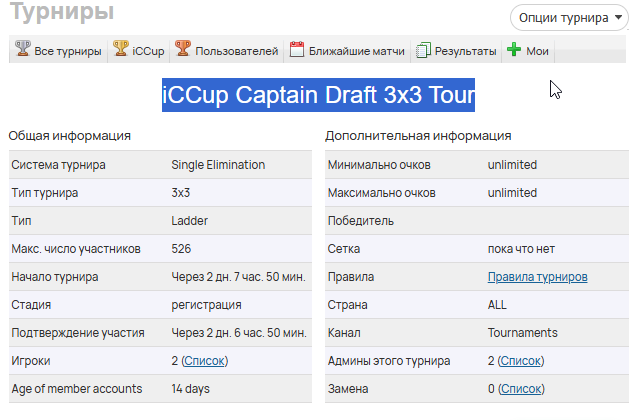Click Через 2 дн. 7 час. 50 мин. value
This screenshot has width=635, height=420.
click(x=238, y=277)
